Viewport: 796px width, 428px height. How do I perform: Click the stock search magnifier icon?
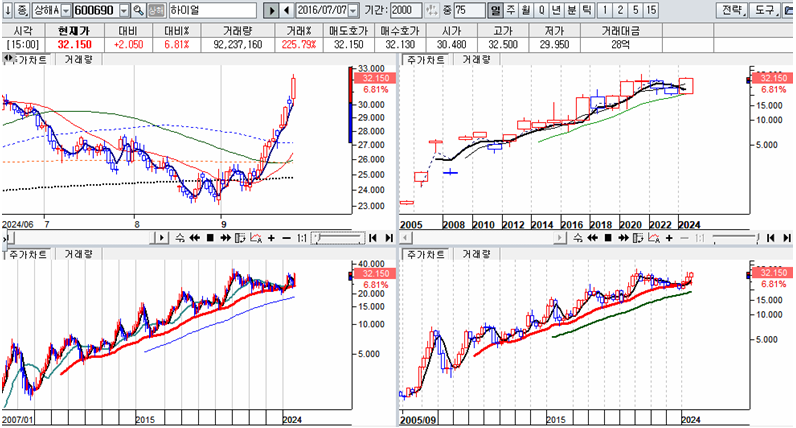[x=139, y=10]
